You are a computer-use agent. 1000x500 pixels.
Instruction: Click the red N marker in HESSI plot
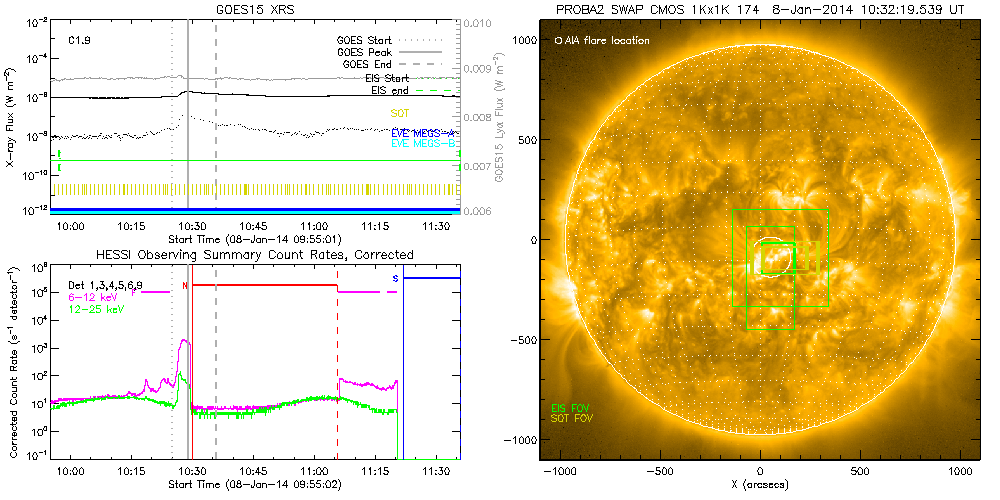[x=186, y=286]
